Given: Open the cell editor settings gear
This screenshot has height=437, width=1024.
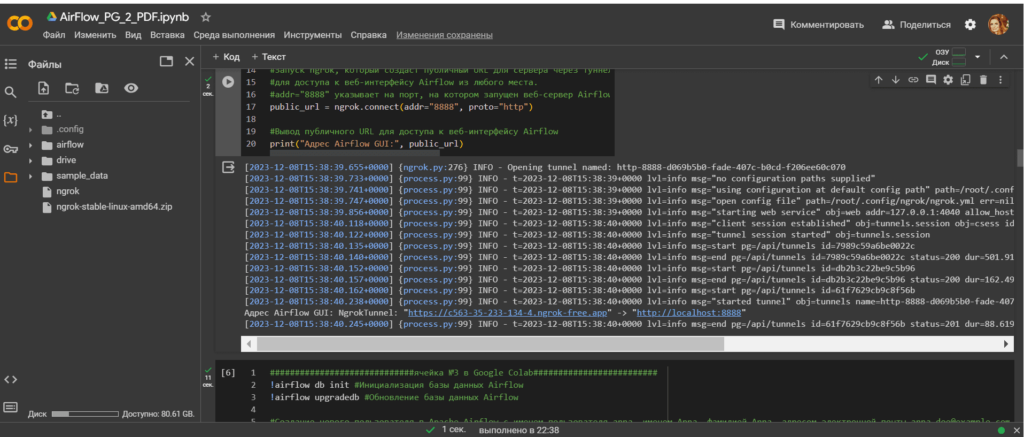Looking at the screenshot, I should tap(948, 80).
